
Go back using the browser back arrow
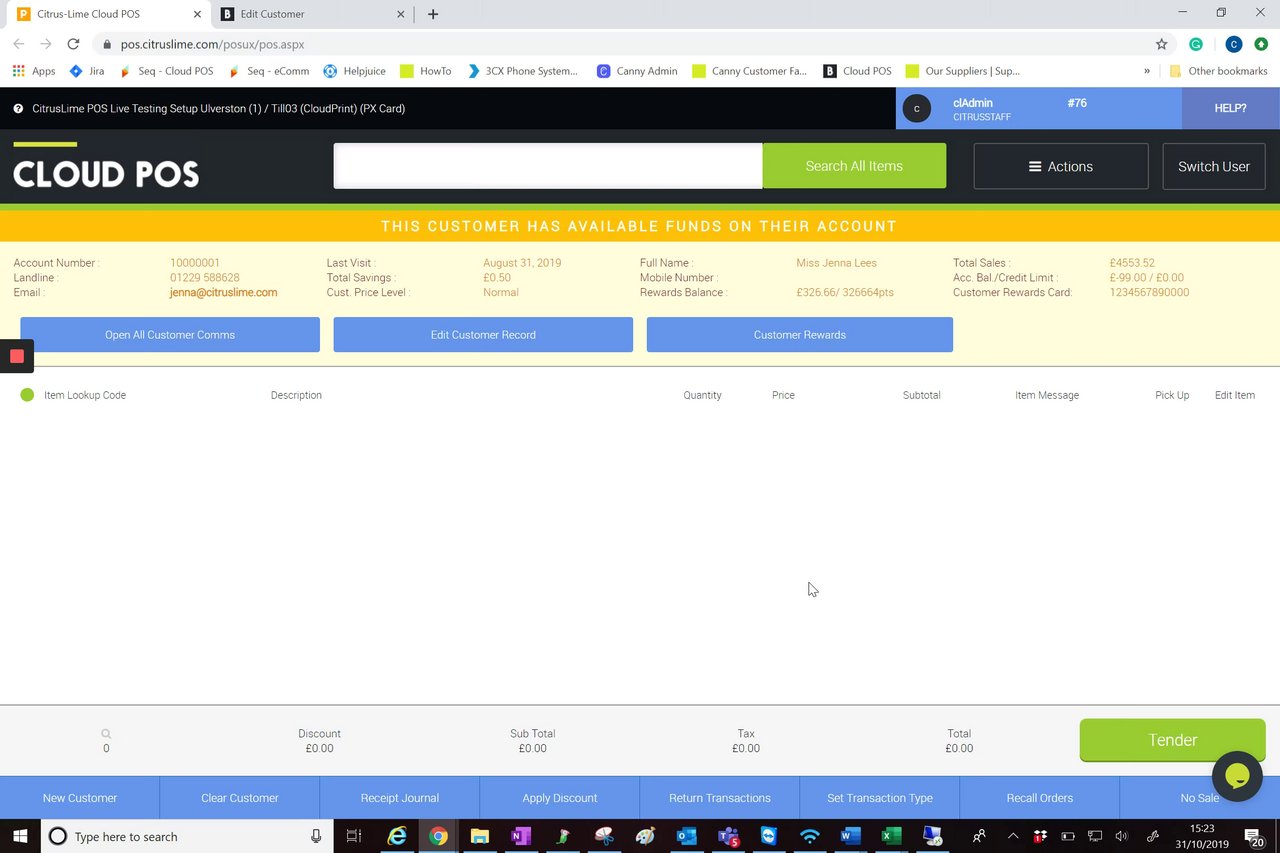point(19,44)
